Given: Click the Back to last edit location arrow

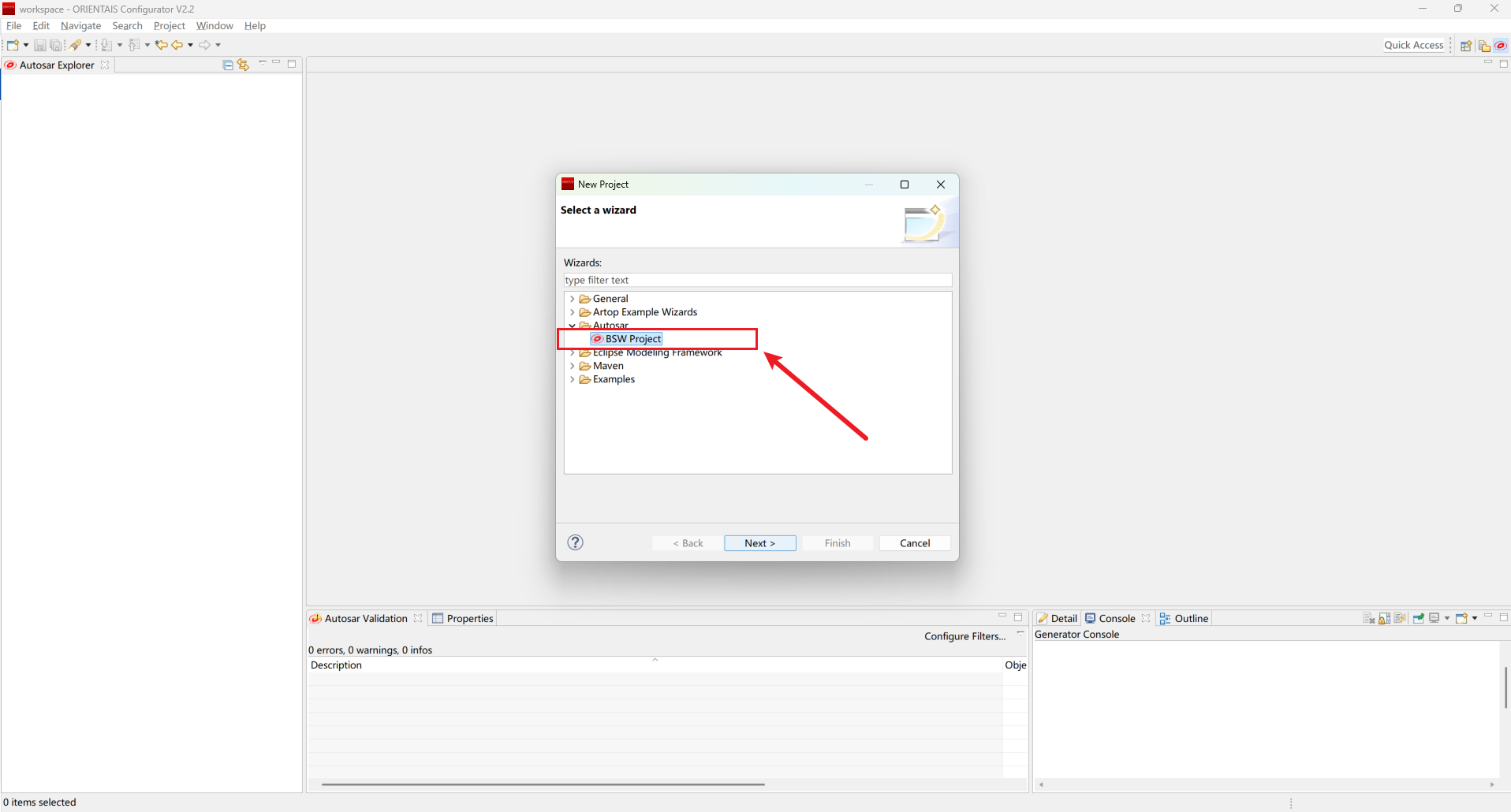Looking at the screenshot, I should (x=161, y=46).
